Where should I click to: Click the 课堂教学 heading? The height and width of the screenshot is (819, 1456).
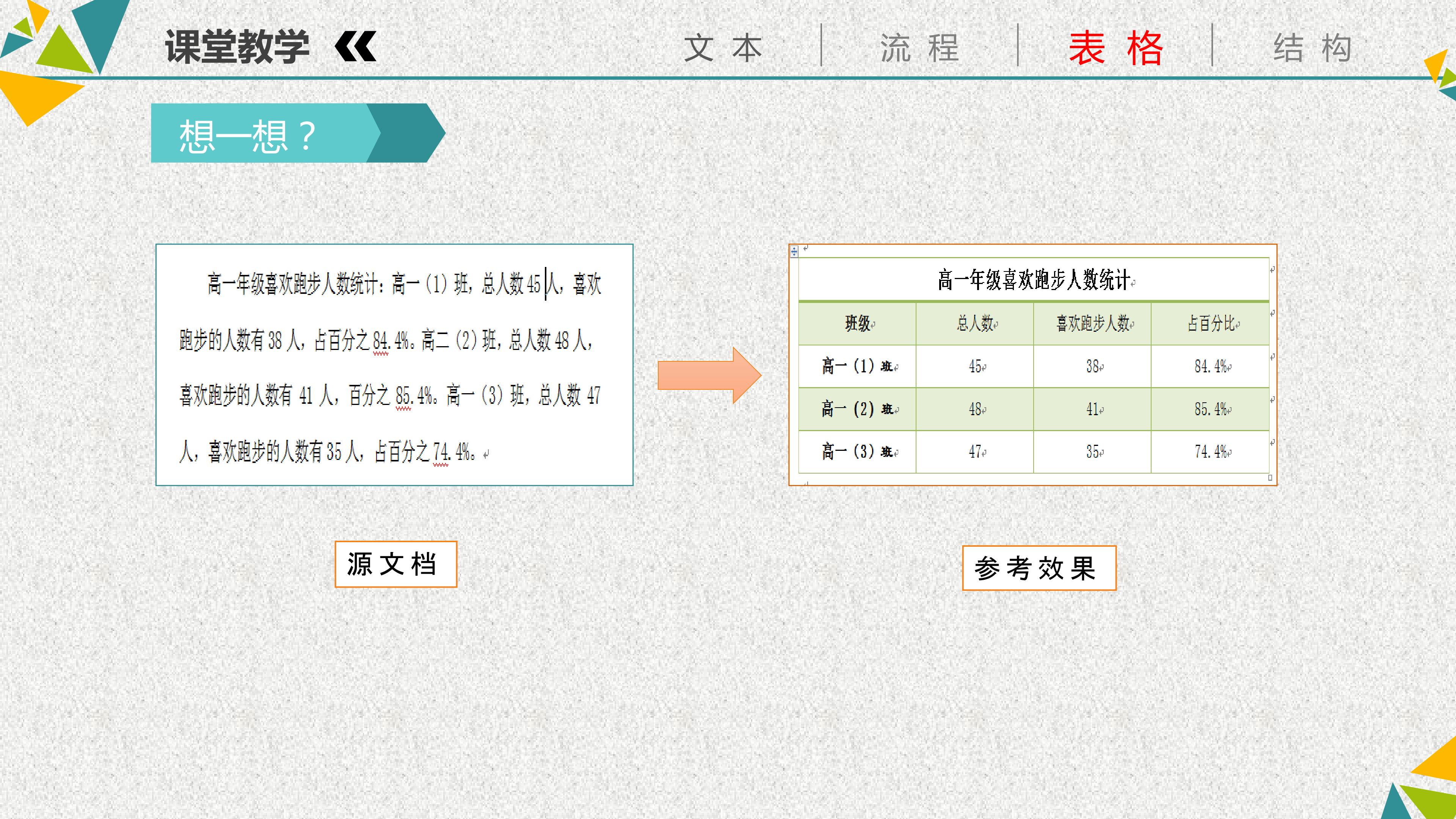pyautogui.click(x=237, y=46)
